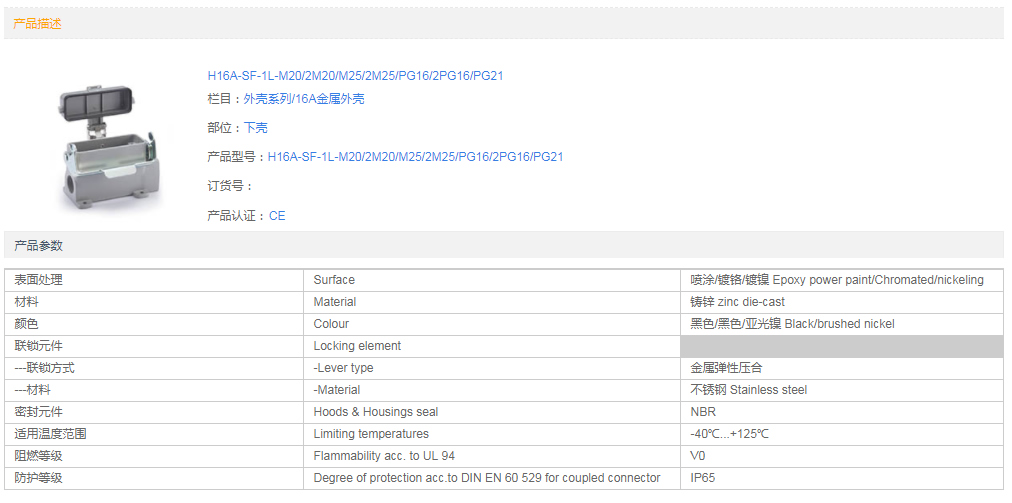
Task: Click the H16A-SF-1L product title link at top
Action: [x=355, y=76]
